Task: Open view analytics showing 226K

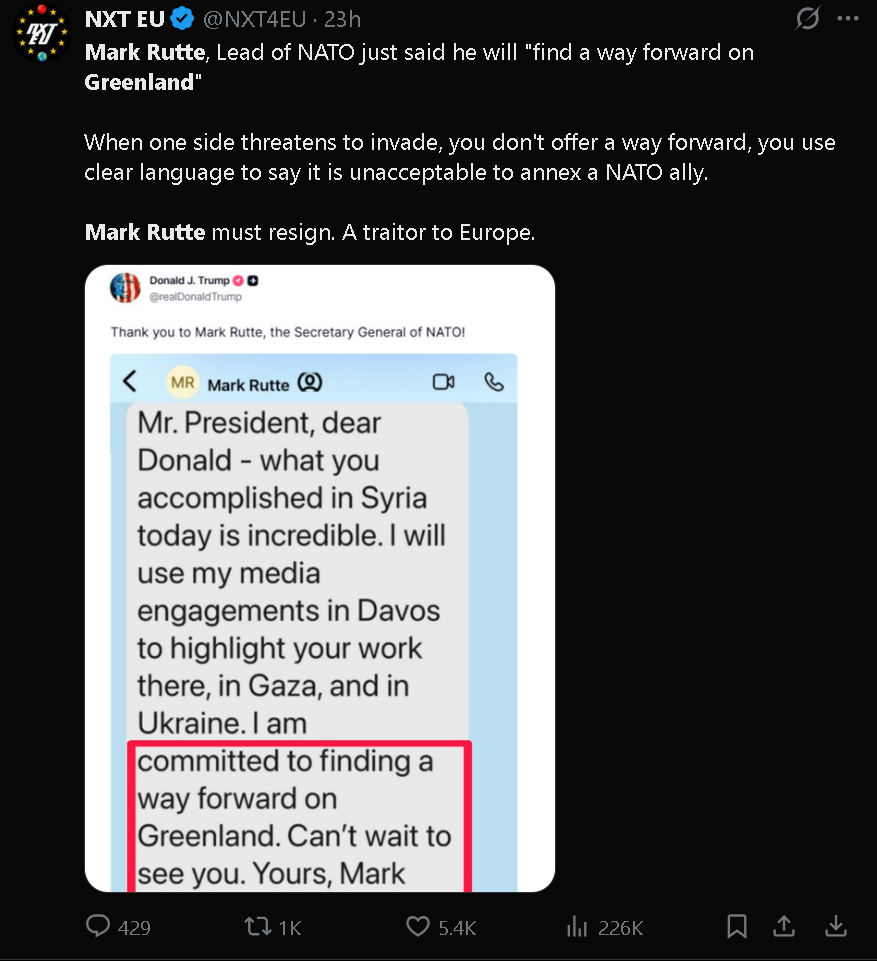Action: coord(577,927)
